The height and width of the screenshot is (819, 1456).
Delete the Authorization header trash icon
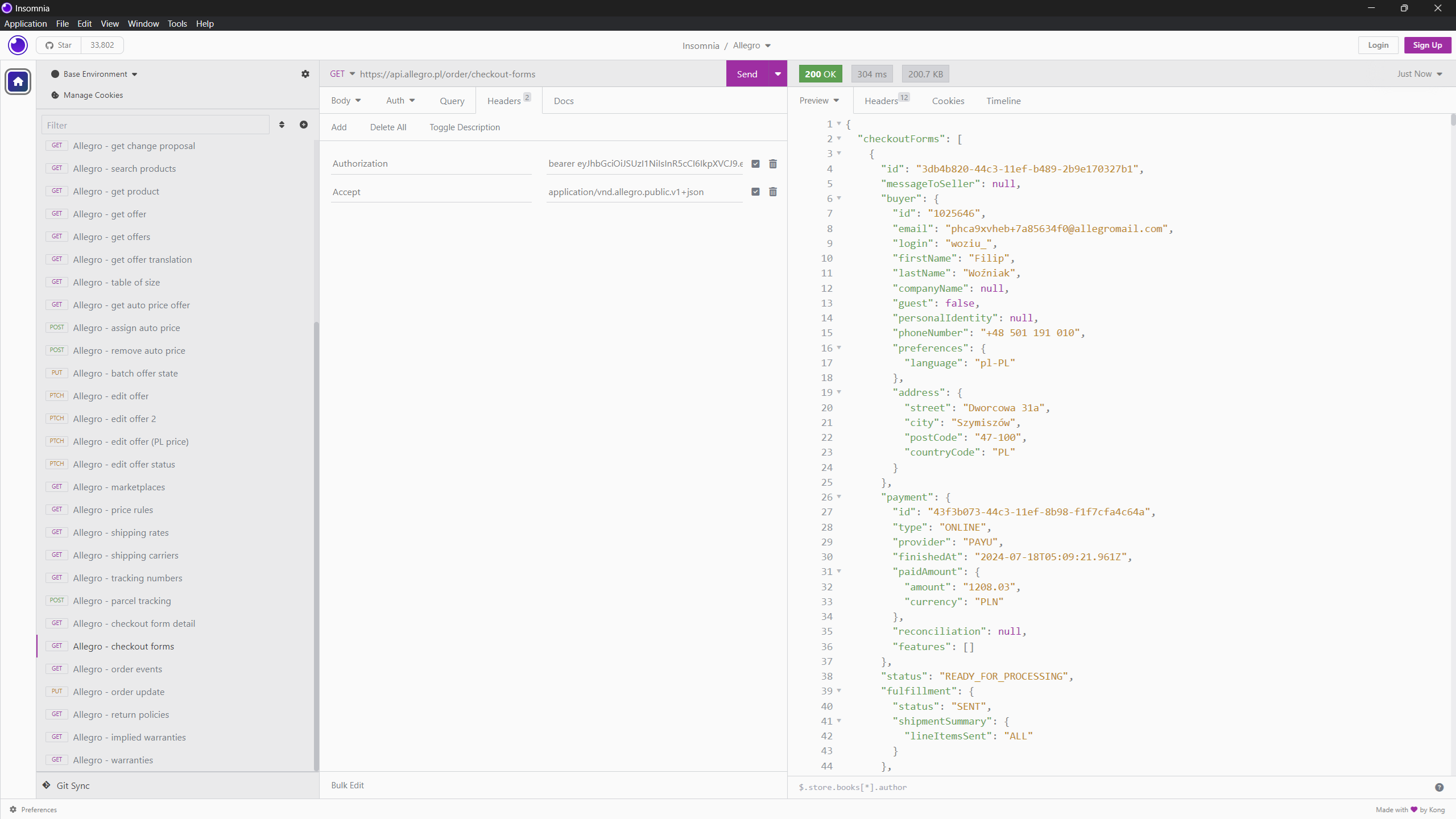pos(773,164)
